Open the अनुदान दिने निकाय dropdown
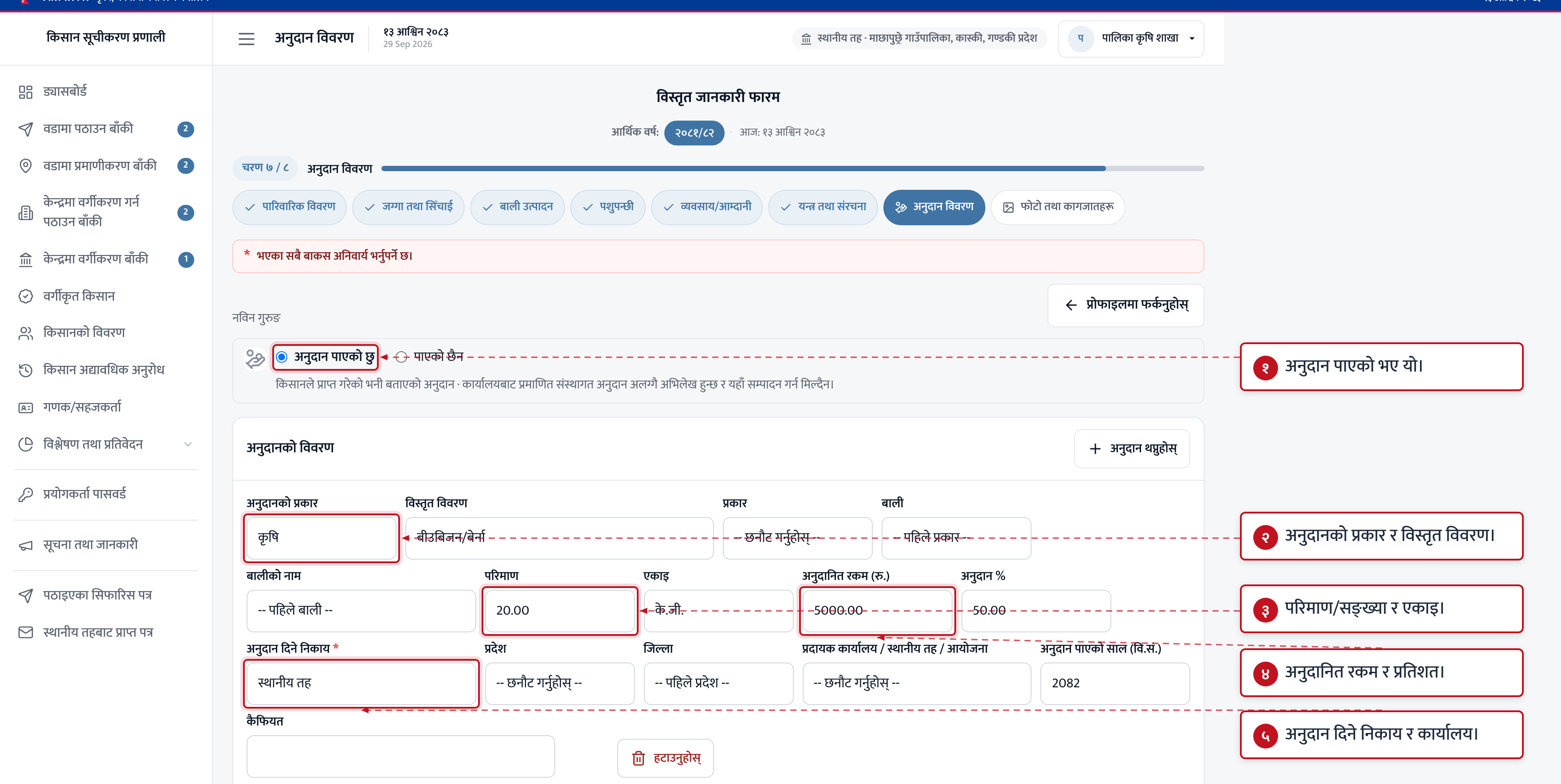This screenshot has width=1561, height=784. point(361,683)
